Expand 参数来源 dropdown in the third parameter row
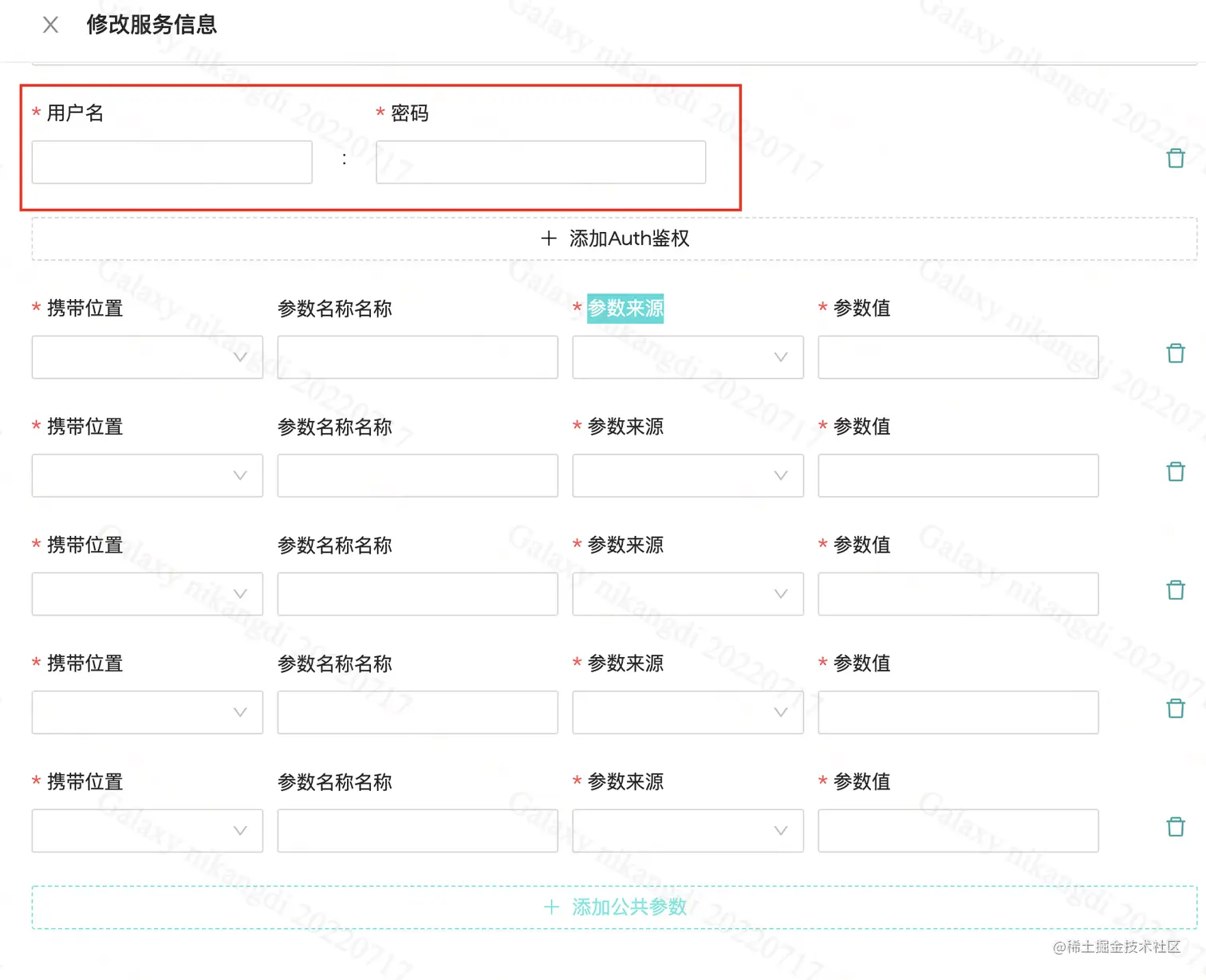Image resolution: width=1206 pixels, height=980 pixels. pos(688,594)
